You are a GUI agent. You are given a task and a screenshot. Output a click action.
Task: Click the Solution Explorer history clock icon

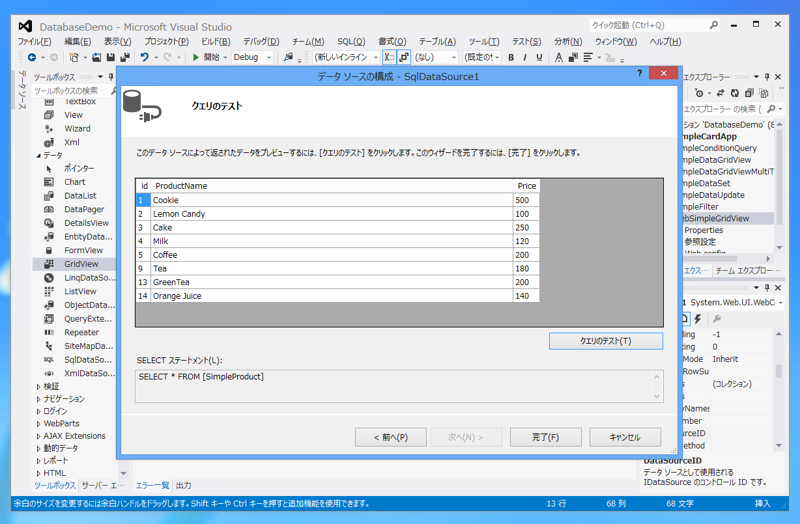point(699,93)
